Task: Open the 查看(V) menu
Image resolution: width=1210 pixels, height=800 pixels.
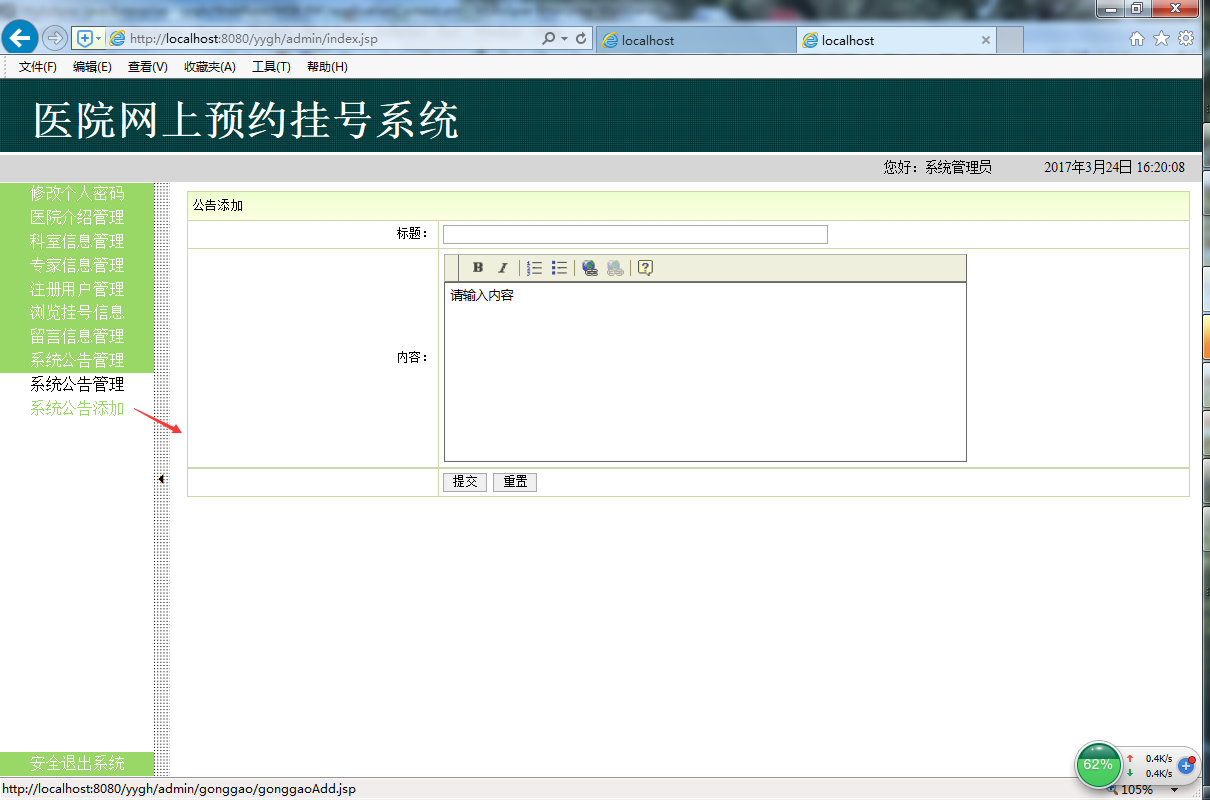Action: tap(148, 67)
